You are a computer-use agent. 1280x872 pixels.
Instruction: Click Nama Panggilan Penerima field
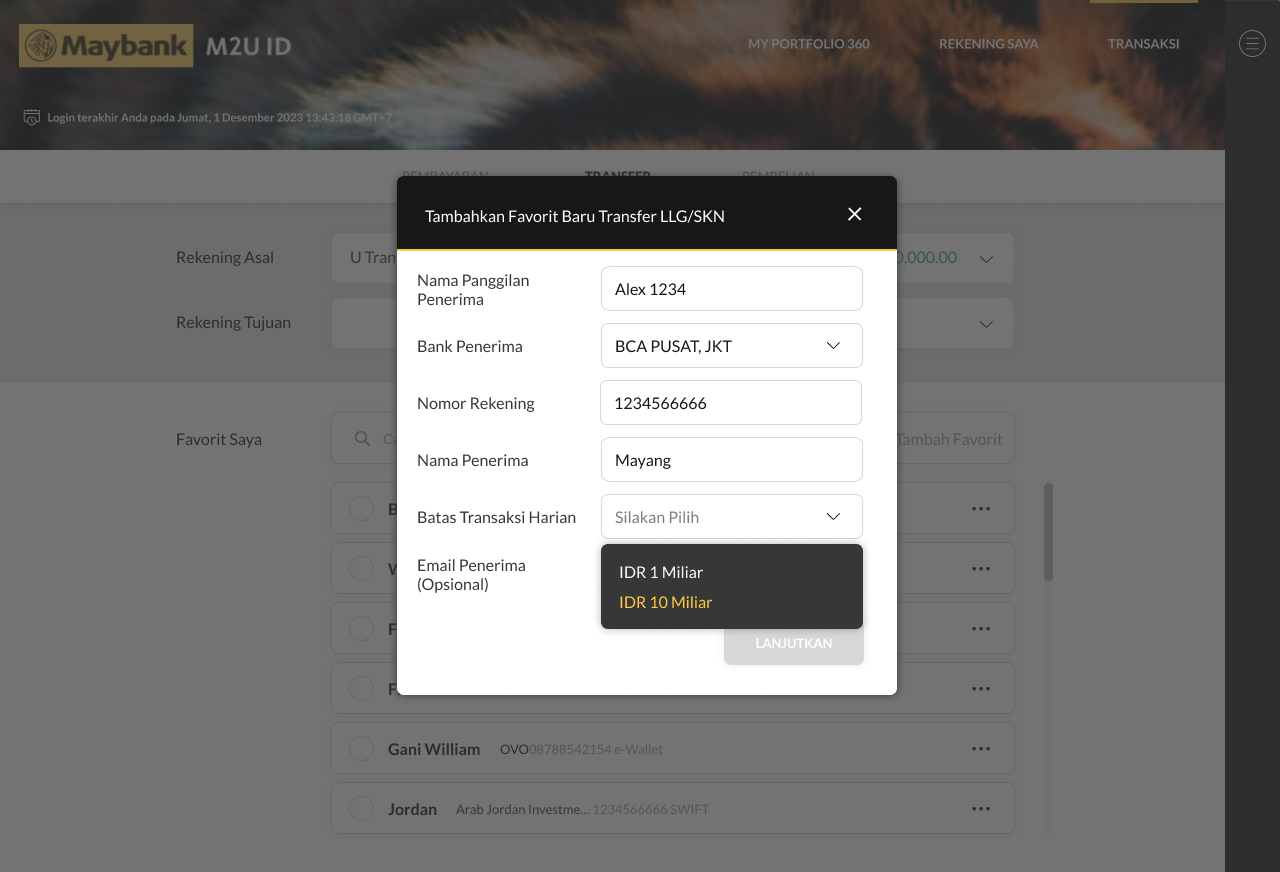pos(732,289)
